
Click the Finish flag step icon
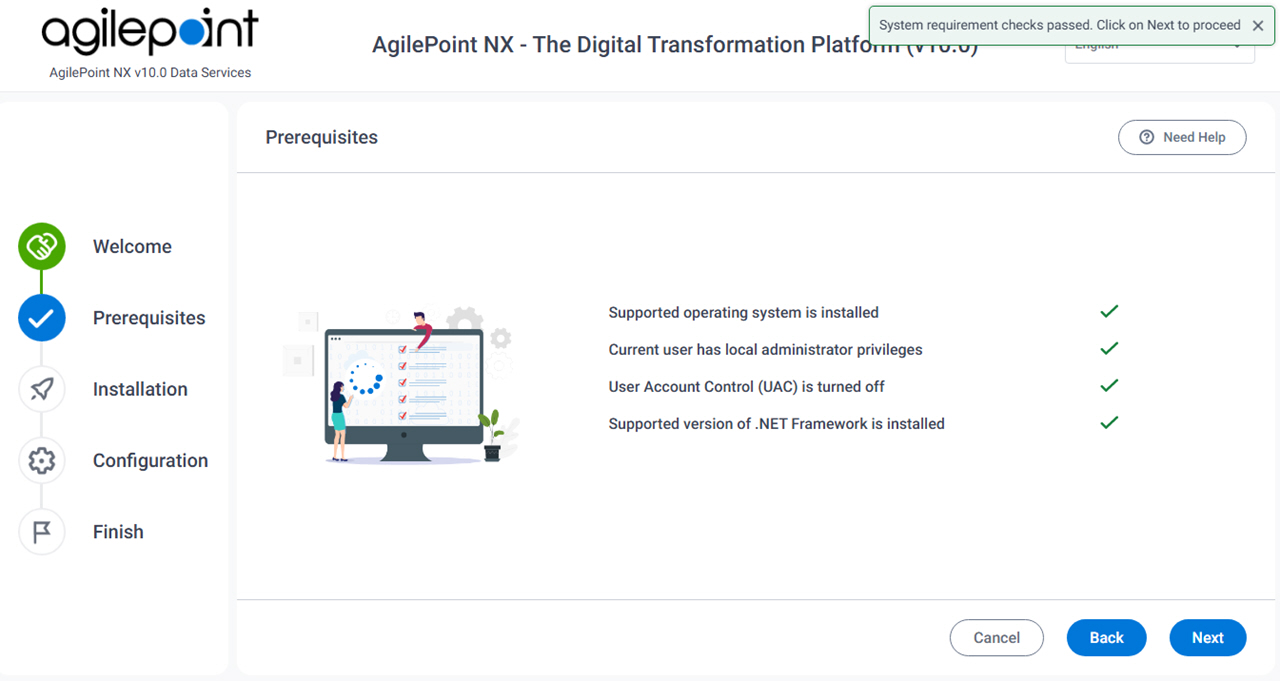click(x=42, y=532)
